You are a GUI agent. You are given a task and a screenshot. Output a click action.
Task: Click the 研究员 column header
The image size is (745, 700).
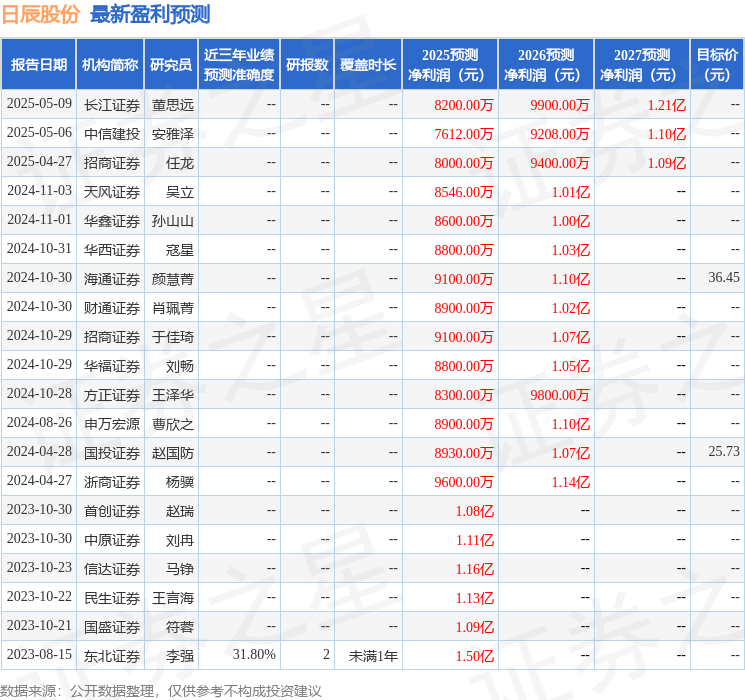click(171, 65)
